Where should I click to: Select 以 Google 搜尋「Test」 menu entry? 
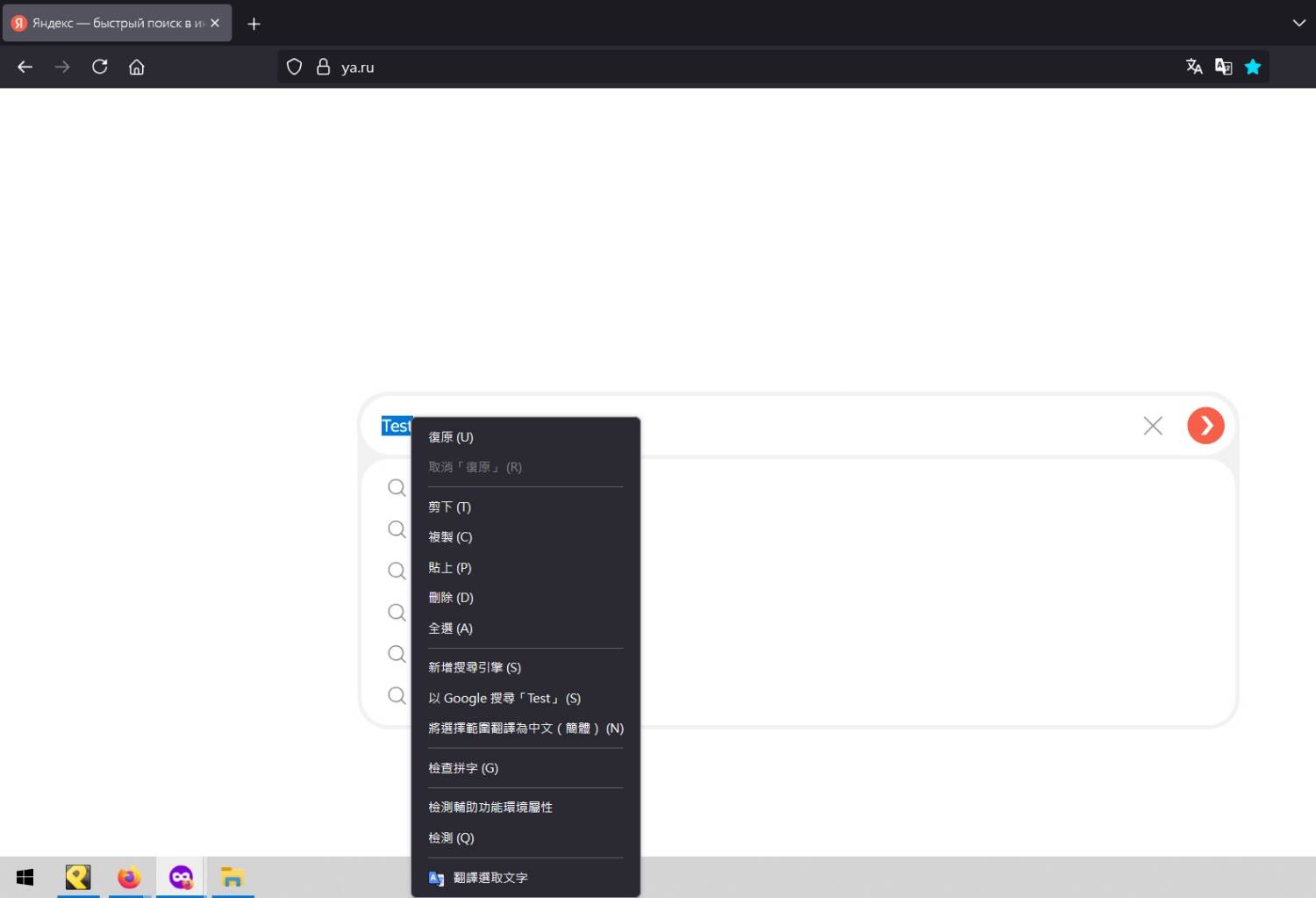pos(526,698)
